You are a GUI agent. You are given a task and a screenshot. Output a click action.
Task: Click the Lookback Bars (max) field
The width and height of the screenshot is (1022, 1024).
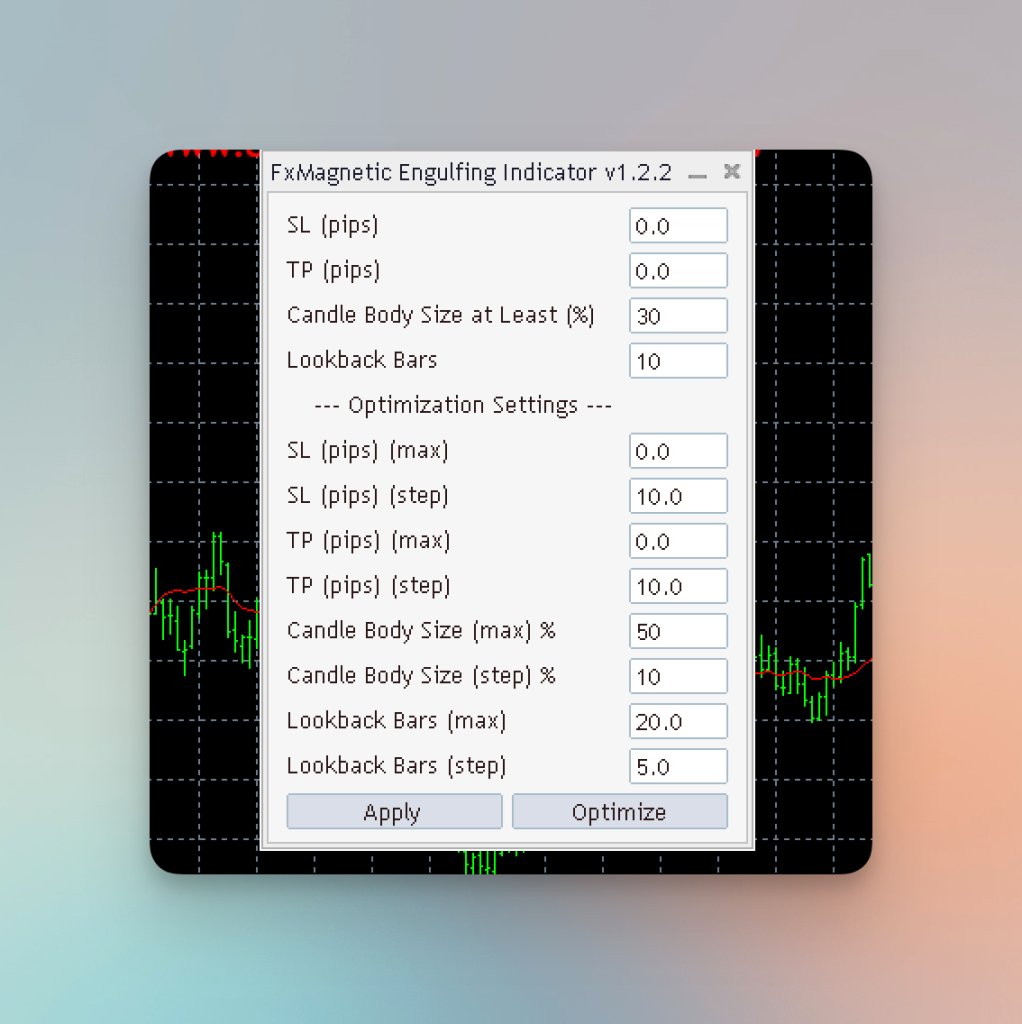click(678, 721)
